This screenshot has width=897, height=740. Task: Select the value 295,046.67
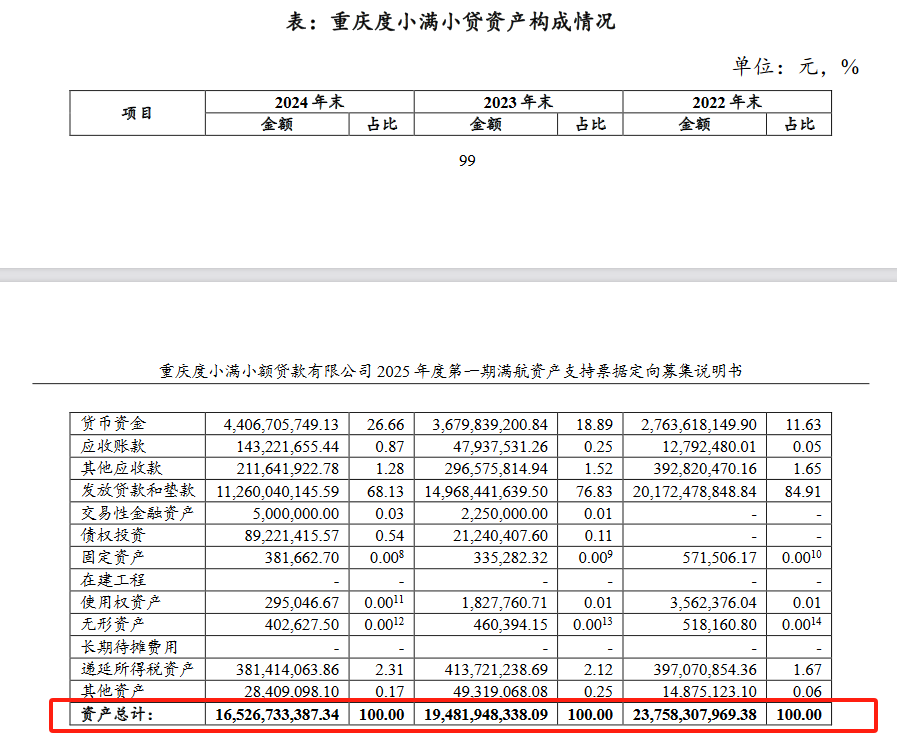[301, 603]
